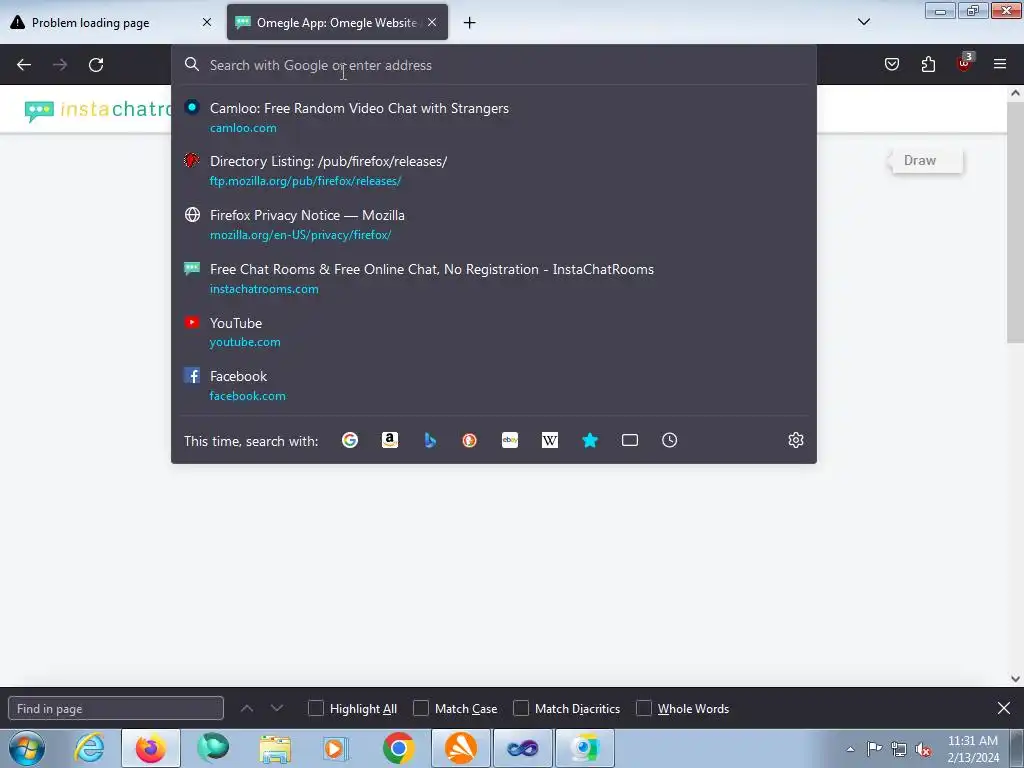This screenshot has width=1024, height=768.
Task: Open search settings gear icon
Action: pyautogui.click(x=795, y=440)
